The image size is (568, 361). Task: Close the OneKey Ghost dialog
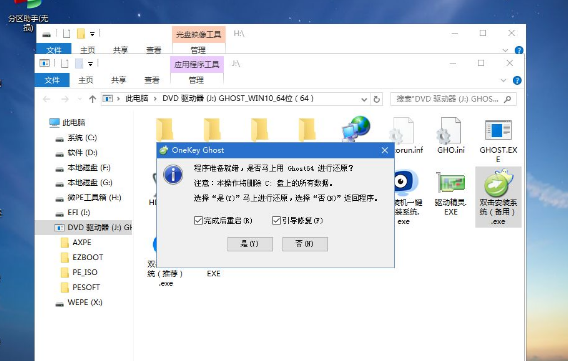(385, 150)
